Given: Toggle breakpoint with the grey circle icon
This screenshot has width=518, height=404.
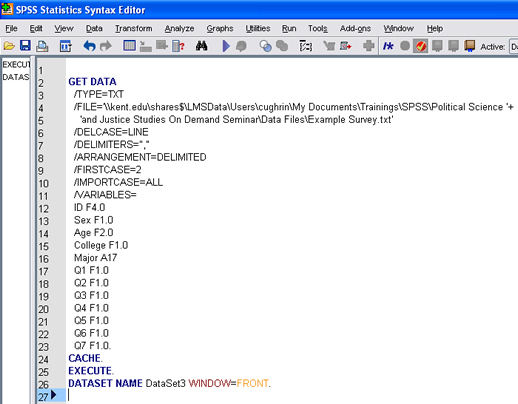Looking at the screenshot, I should [x=405, y=46].
